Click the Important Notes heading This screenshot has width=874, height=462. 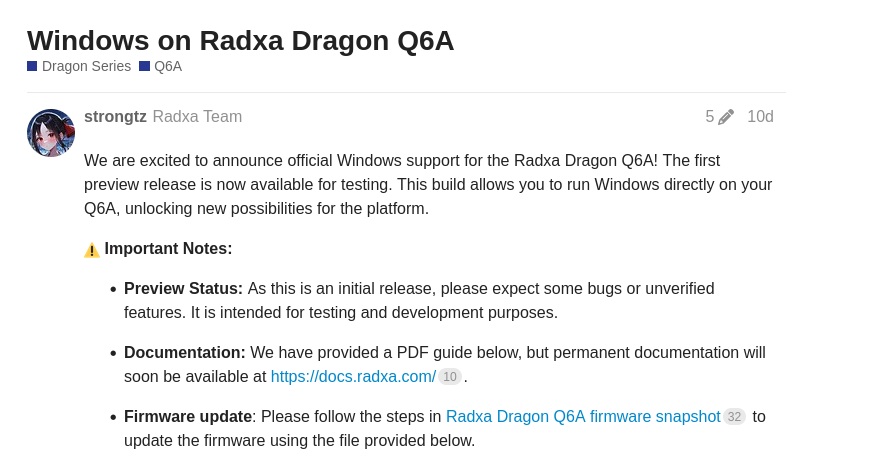tap(168, 249)
